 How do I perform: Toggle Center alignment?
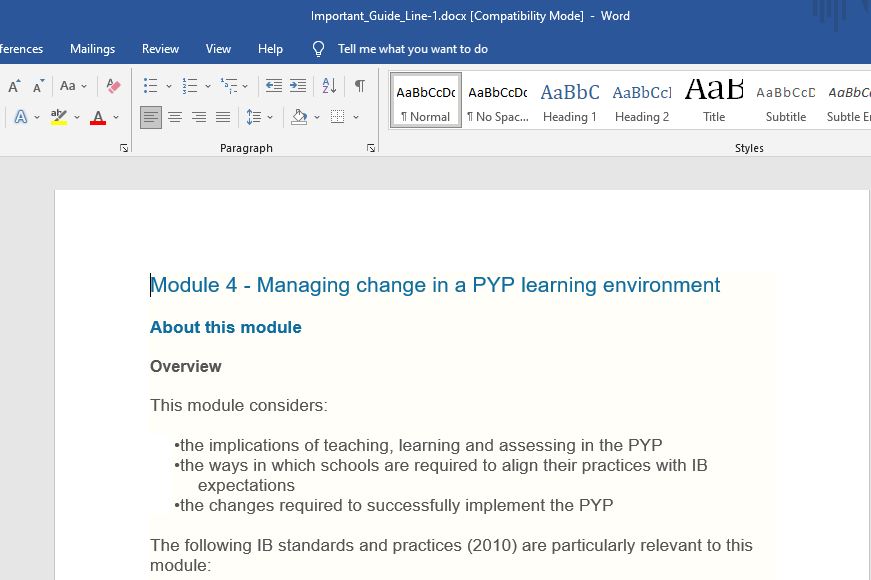click(175, 117)
